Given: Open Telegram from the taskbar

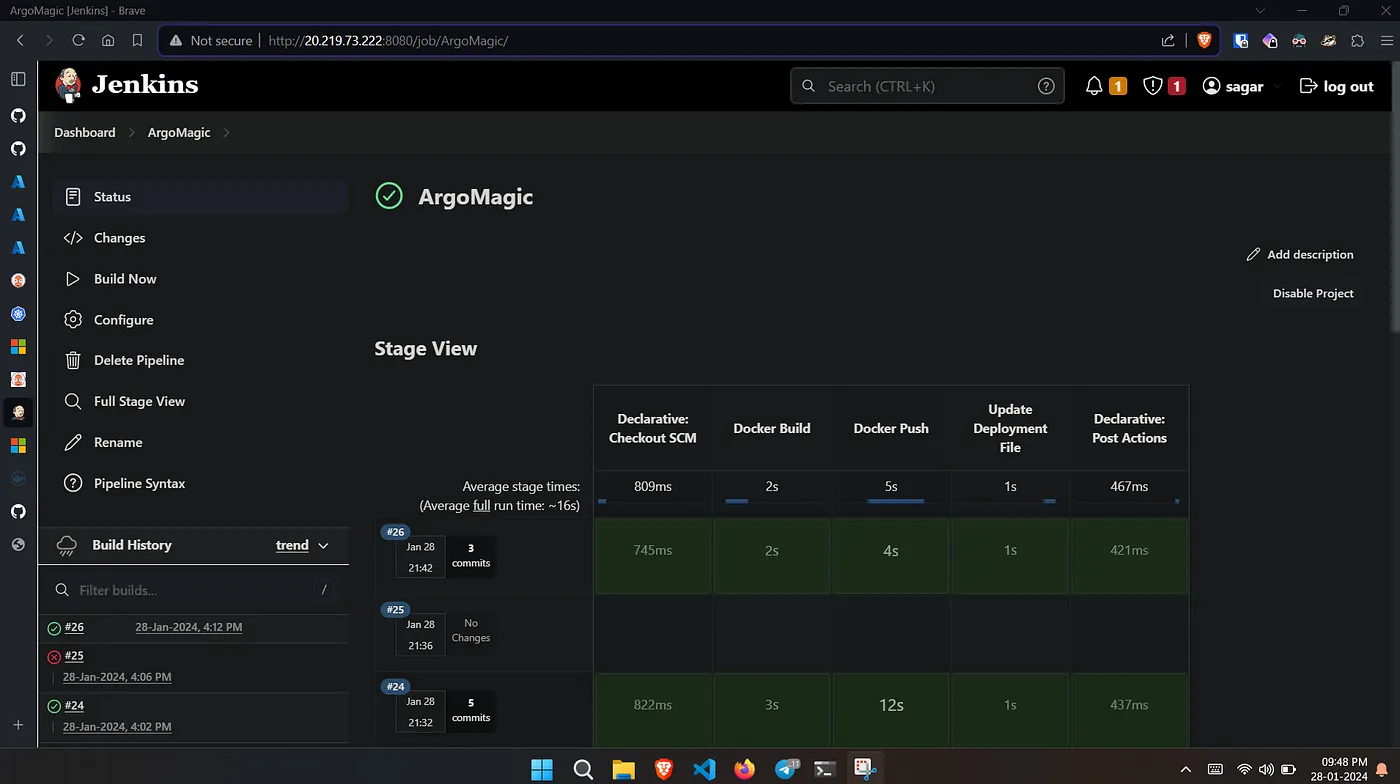Looking at the screenshot, I should click(x=786, y=769).
